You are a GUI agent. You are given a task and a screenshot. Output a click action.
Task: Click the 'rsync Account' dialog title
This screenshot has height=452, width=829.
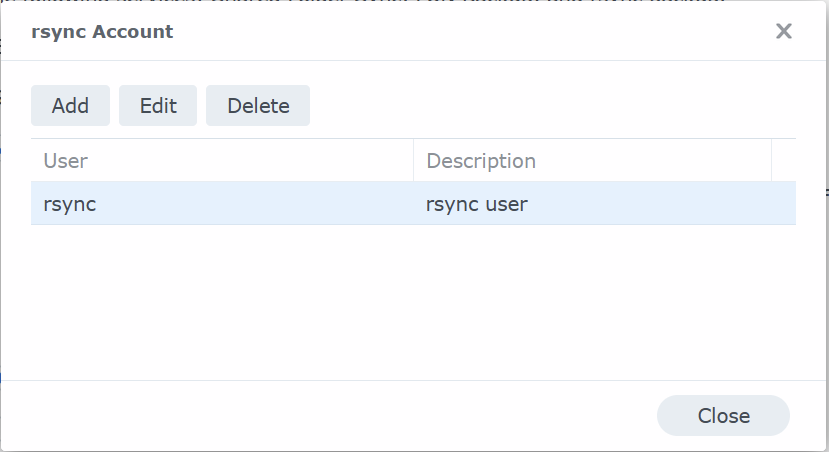tap(102, 31)
